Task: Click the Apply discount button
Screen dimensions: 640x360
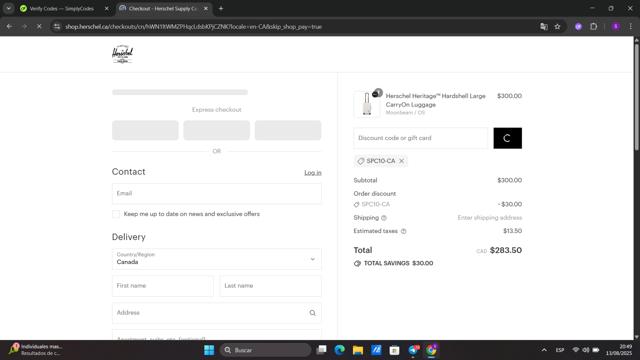Action: 507,138
